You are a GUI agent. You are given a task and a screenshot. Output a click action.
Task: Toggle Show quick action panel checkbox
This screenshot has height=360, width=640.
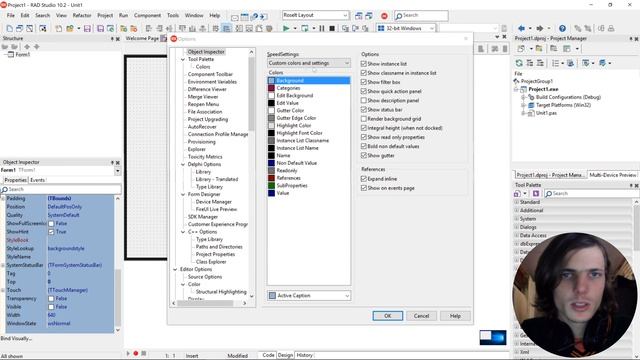coord(364,91)
